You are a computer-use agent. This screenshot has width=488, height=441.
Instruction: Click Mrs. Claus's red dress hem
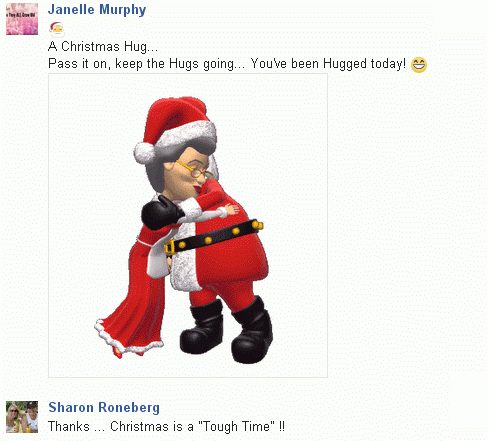[x=128, y=337]
